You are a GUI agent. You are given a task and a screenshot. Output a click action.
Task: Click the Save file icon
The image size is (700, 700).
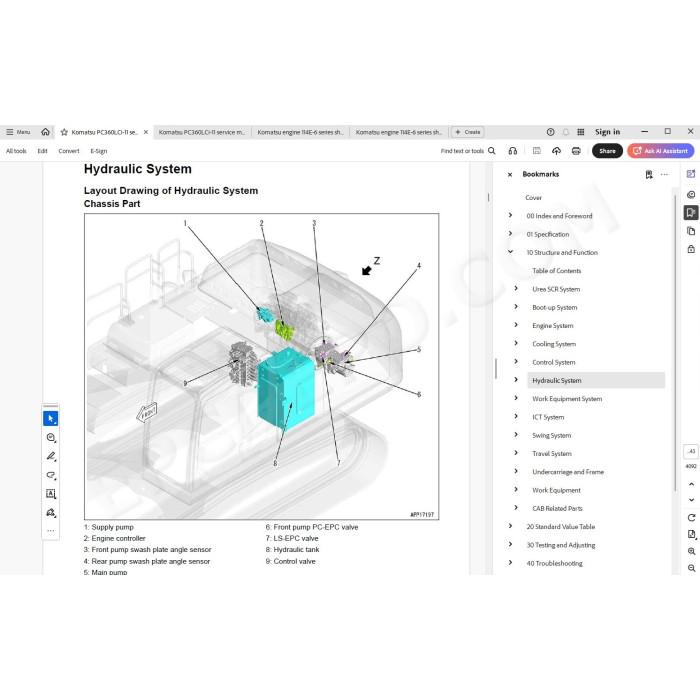tap(537, 151)
